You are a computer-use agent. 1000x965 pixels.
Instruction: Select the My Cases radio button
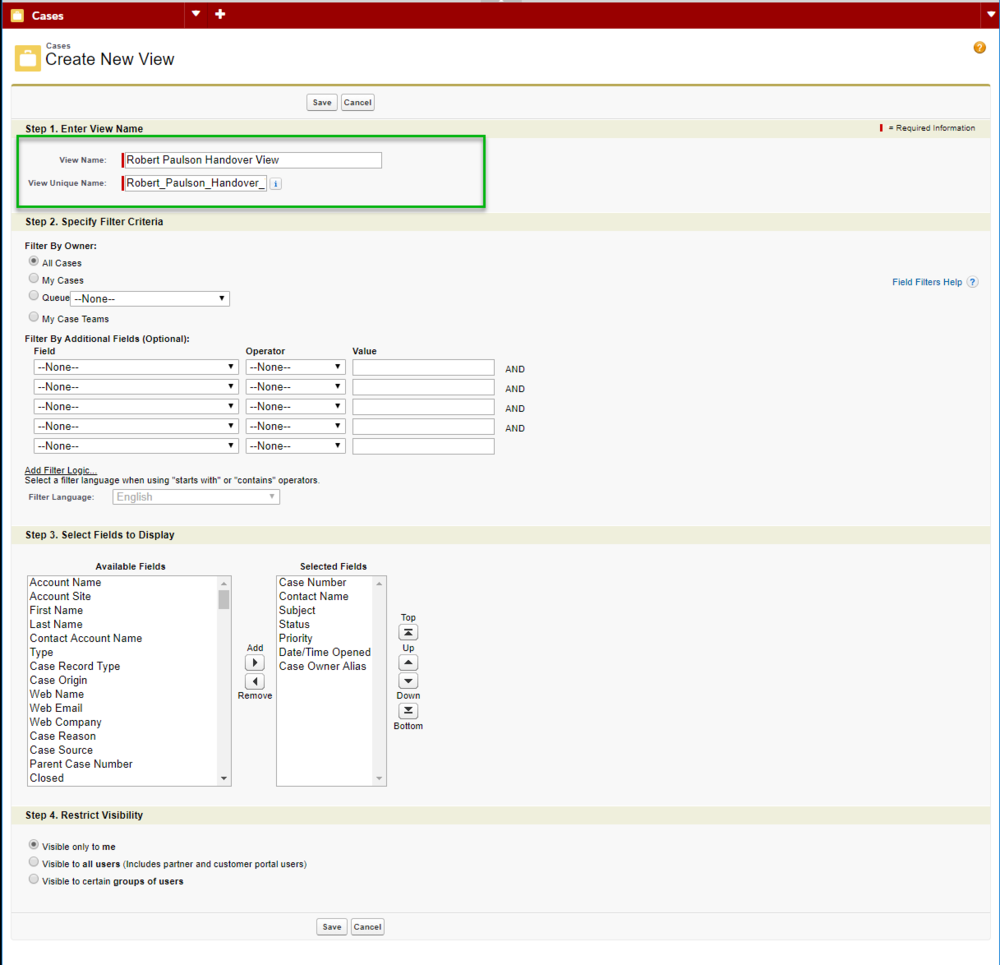pyautogui.click(x=34, y=279)
